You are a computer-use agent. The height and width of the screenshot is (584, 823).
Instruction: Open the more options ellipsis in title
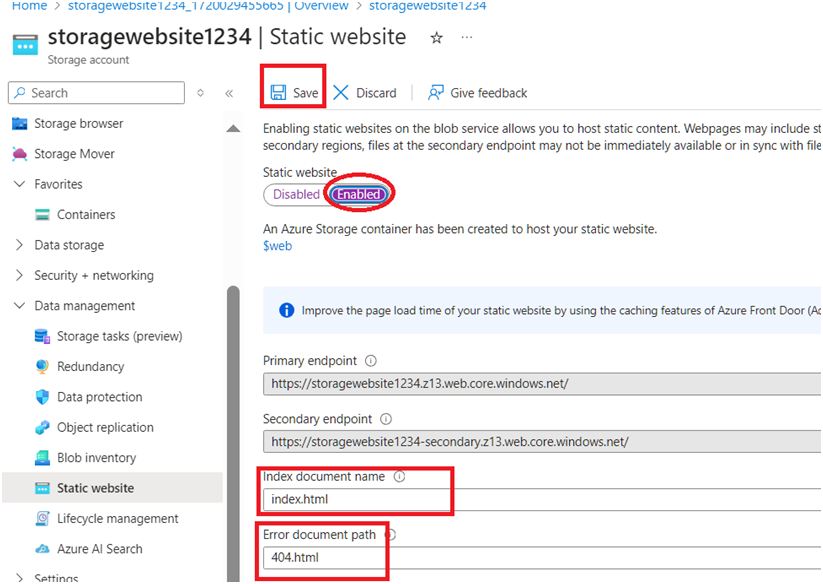[x=467, y=37]
